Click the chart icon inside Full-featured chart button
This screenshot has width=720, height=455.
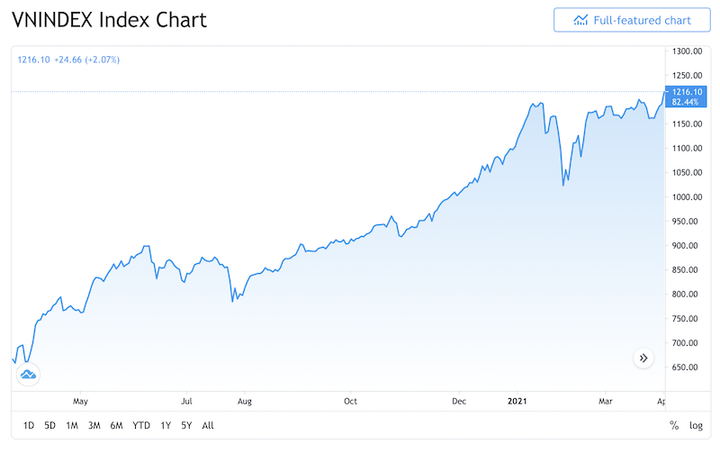tap(581, 20)
